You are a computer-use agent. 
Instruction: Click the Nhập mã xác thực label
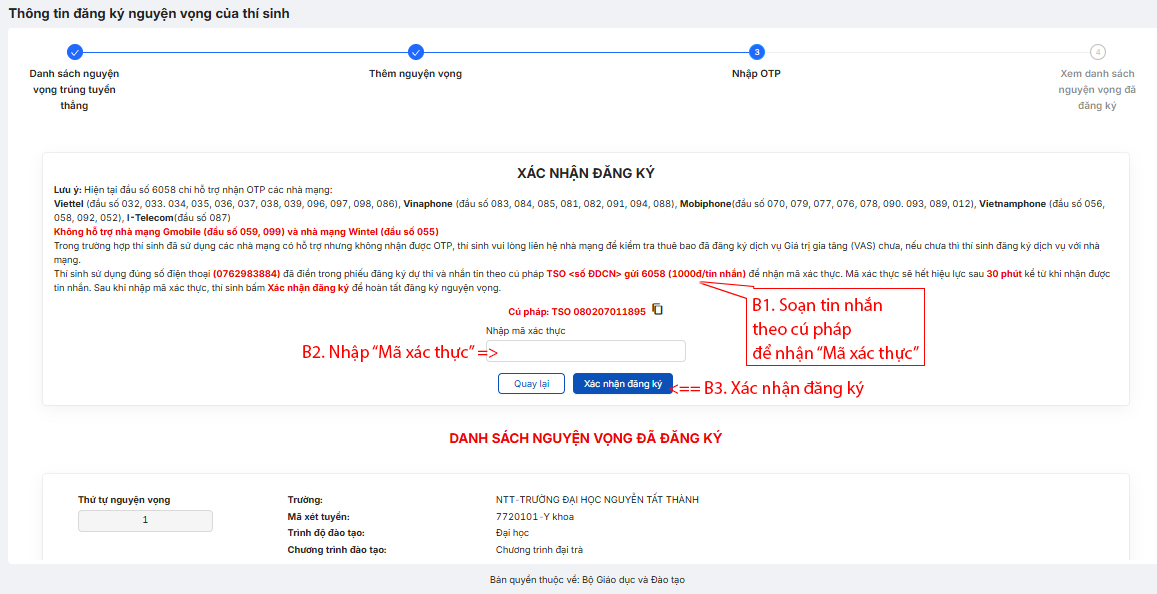point(525,331)
